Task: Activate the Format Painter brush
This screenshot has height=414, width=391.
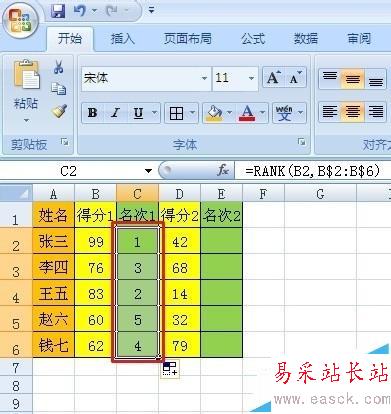Action: pos(59,111)
